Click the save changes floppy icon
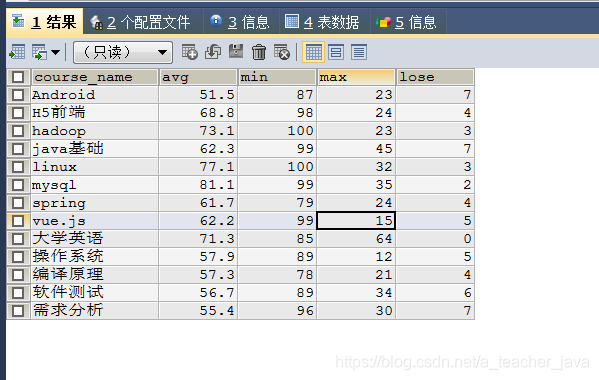The width and height of the screenshot is (599, 380). 236,52
